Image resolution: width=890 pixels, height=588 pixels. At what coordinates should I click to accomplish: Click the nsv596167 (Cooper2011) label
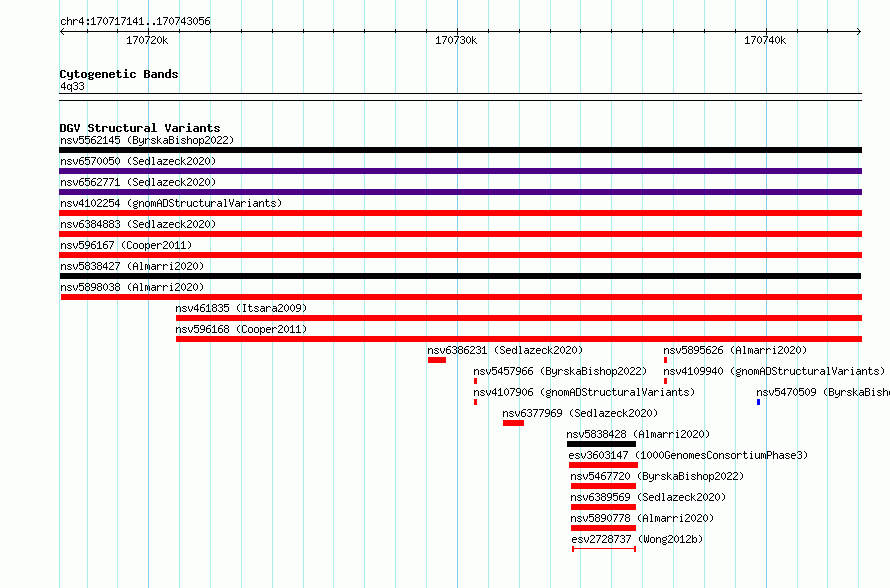pyautogui.click(x=126, y=245)
